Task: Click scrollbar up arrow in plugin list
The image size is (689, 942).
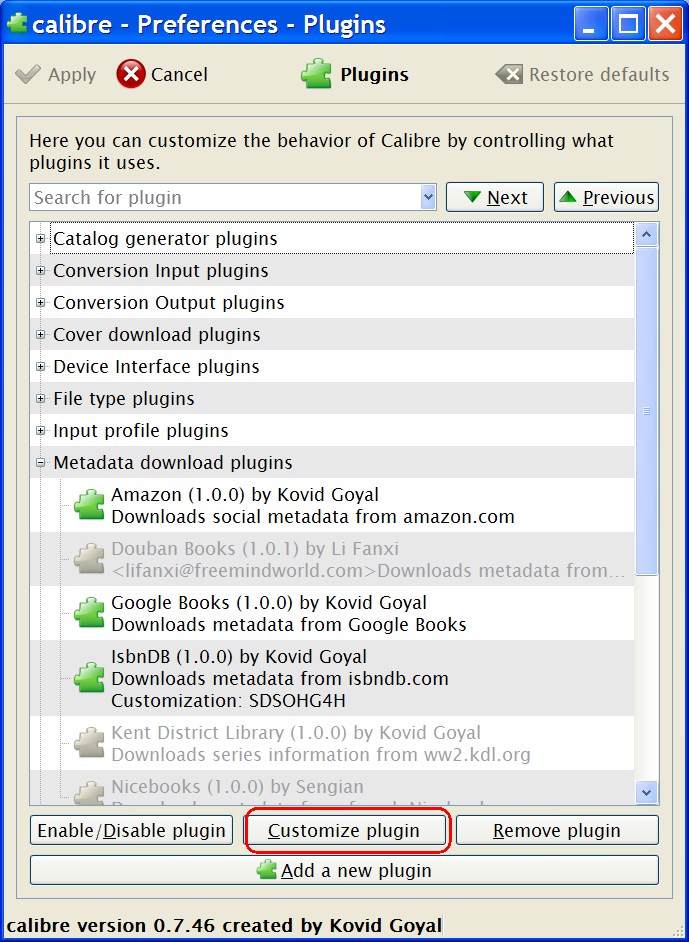Action: click(646, 234)
